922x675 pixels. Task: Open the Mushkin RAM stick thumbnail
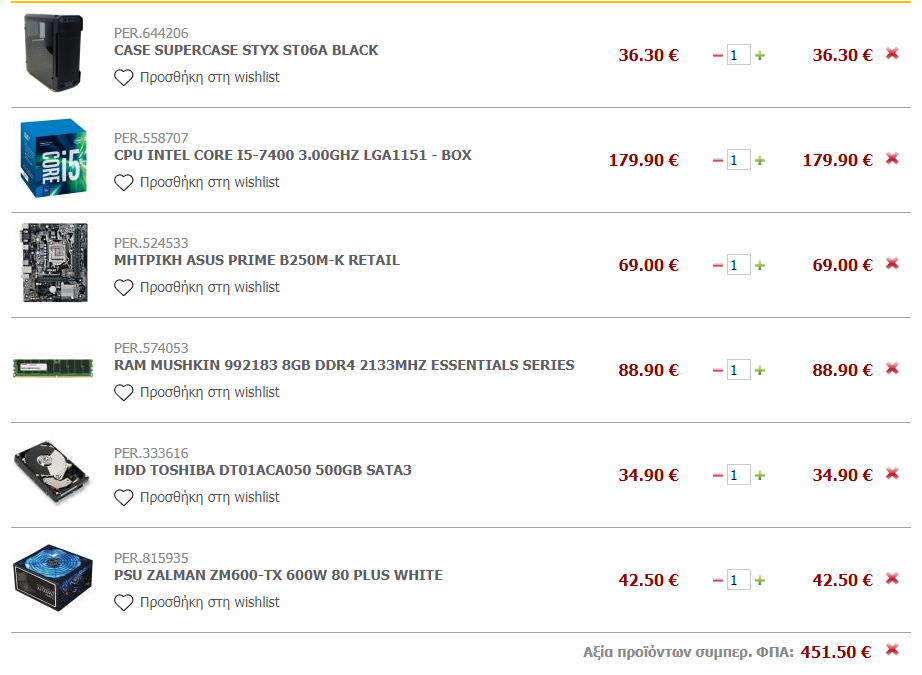tap(53, 368)
